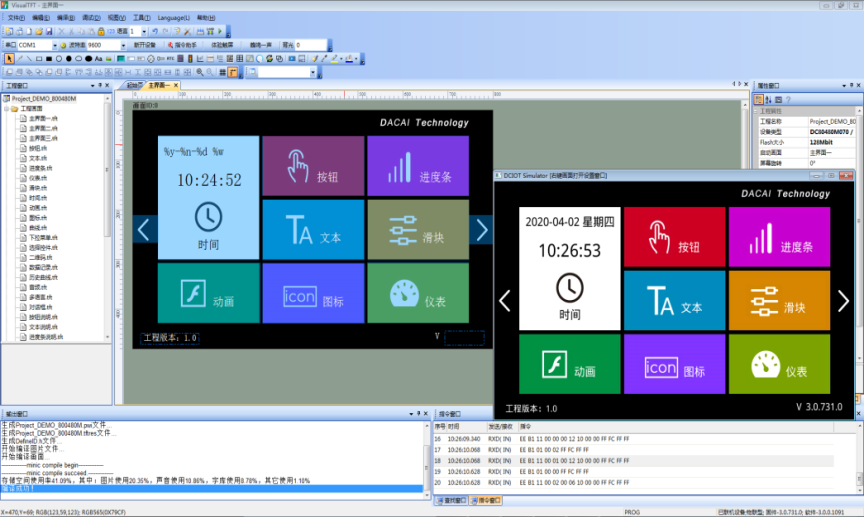Open the 编辑(E) menu

(x=41, y=18)
